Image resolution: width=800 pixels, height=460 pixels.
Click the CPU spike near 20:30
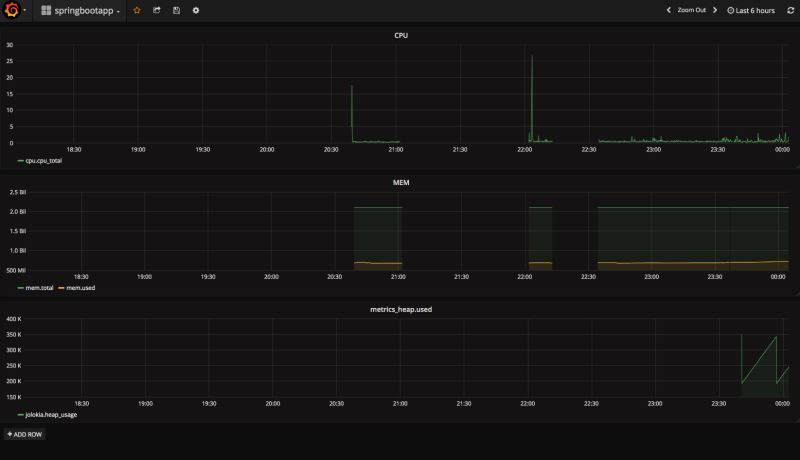(352, 112)
